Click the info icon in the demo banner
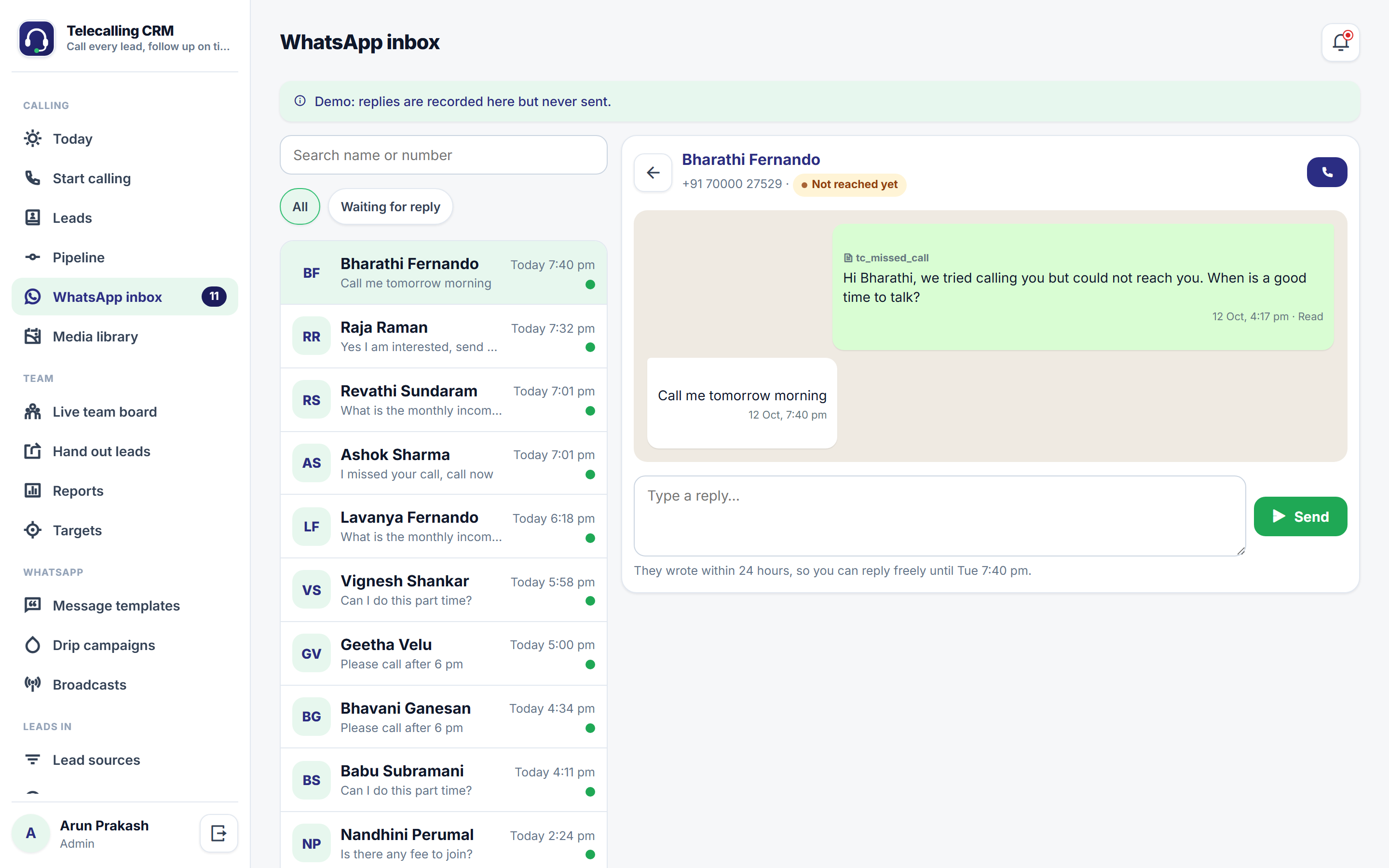 tap(300, 101)
